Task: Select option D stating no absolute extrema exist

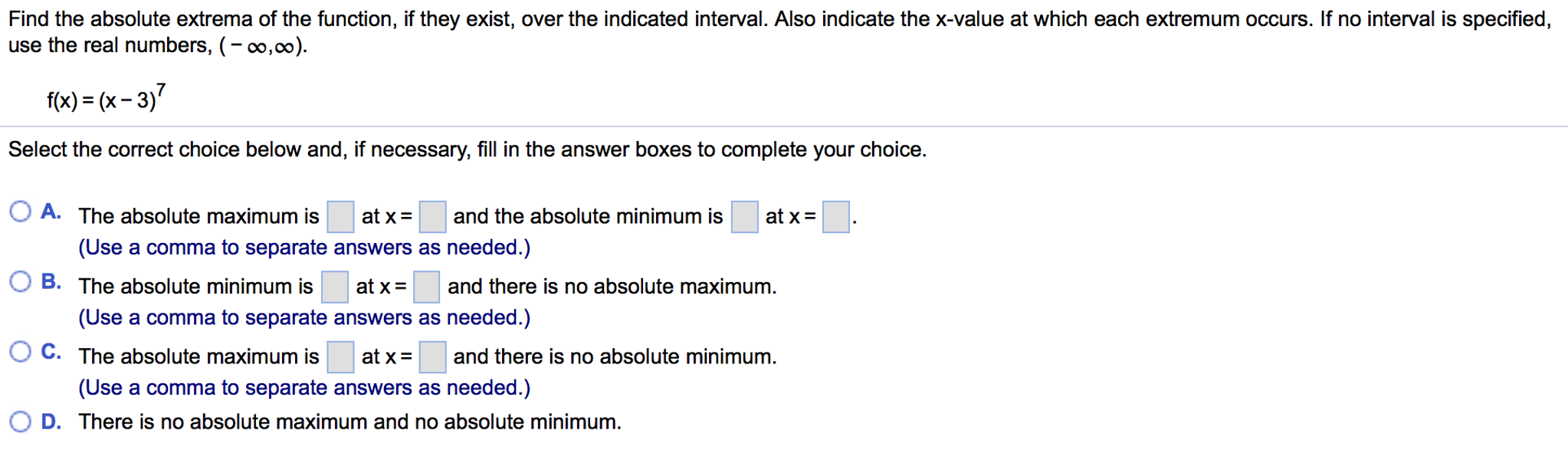Action: pyautogui.click(x=349, y=421)
